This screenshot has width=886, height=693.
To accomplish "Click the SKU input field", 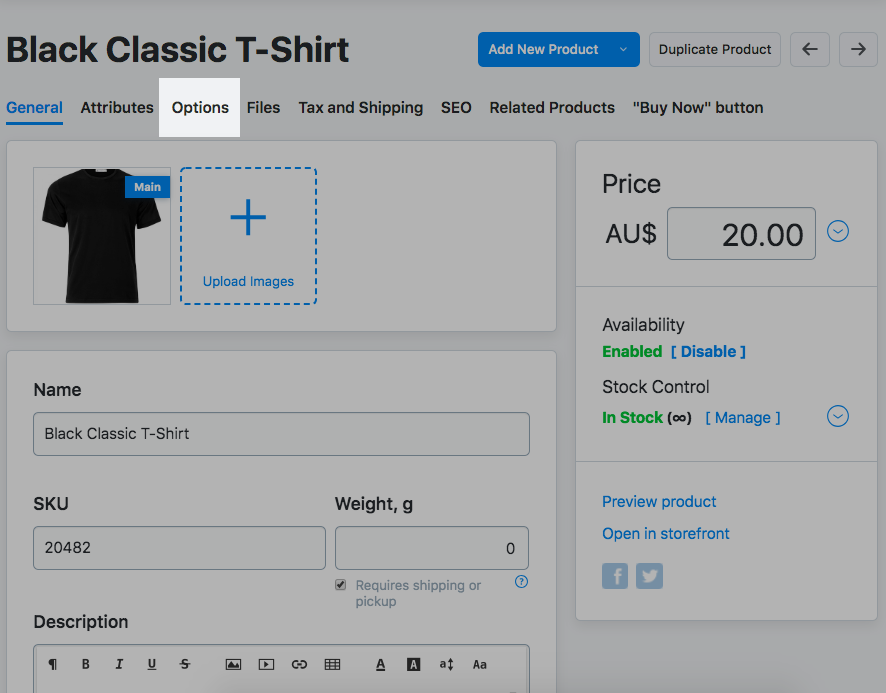I will tap(179, 548).
